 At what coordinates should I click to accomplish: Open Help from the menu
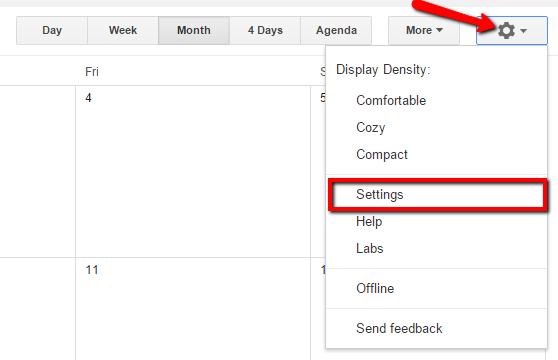tap(437, 222)
